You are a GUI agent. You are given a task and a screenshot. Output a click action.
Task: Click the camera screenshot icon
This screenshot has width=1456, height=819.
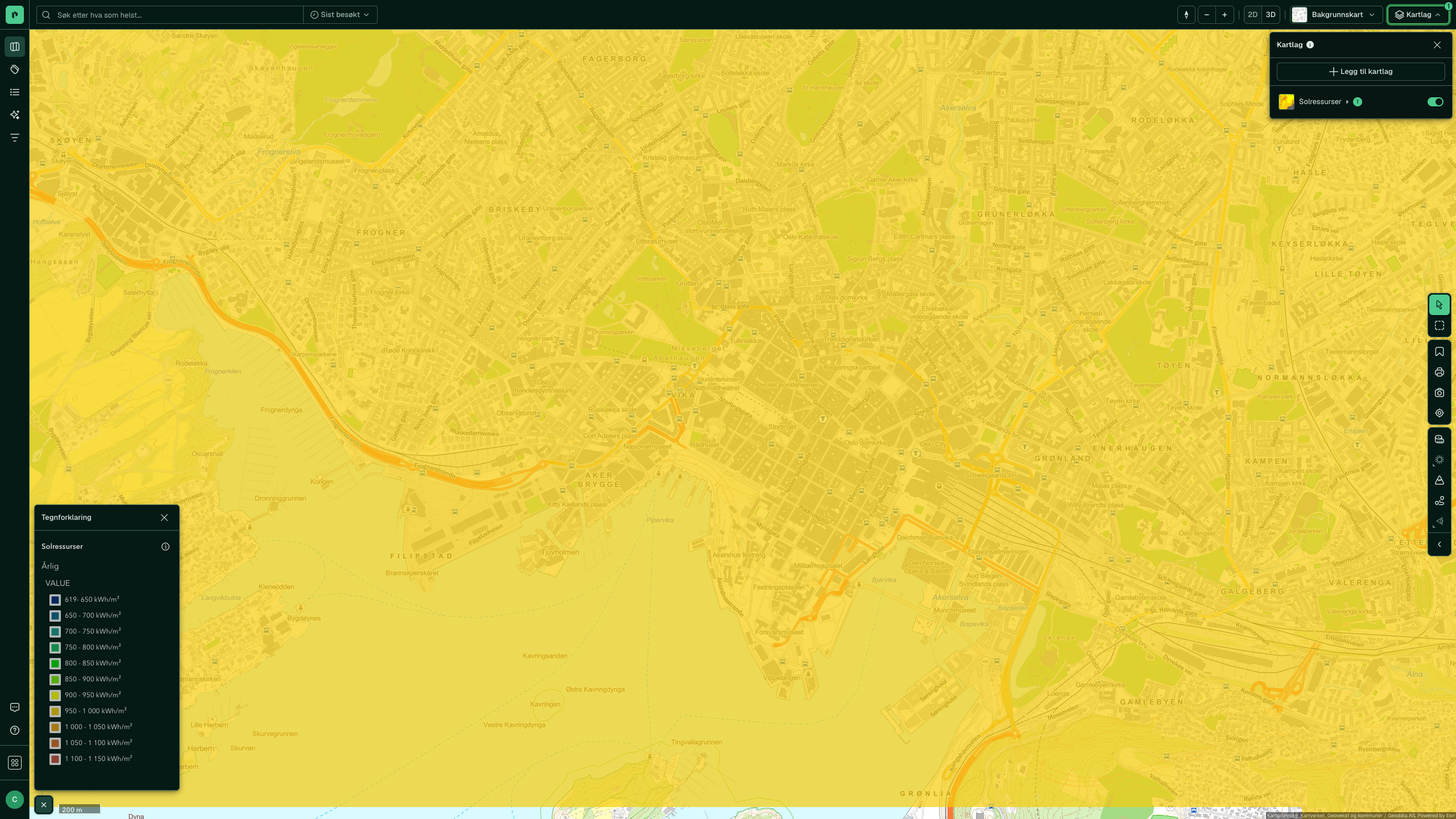[x=1440, y=393]
